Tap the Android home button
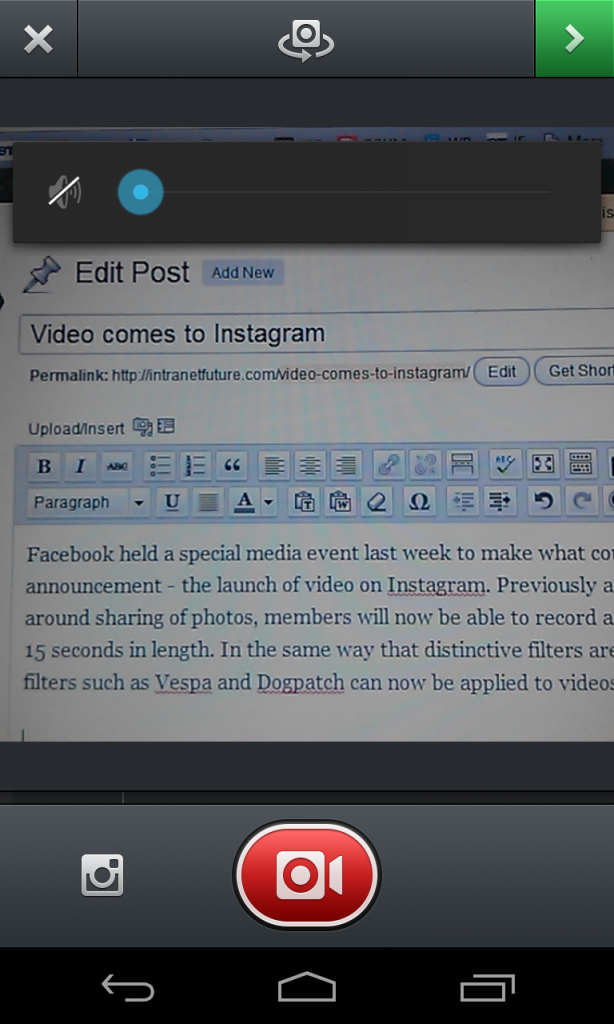614x1024 pixels. tap(306, 988)
